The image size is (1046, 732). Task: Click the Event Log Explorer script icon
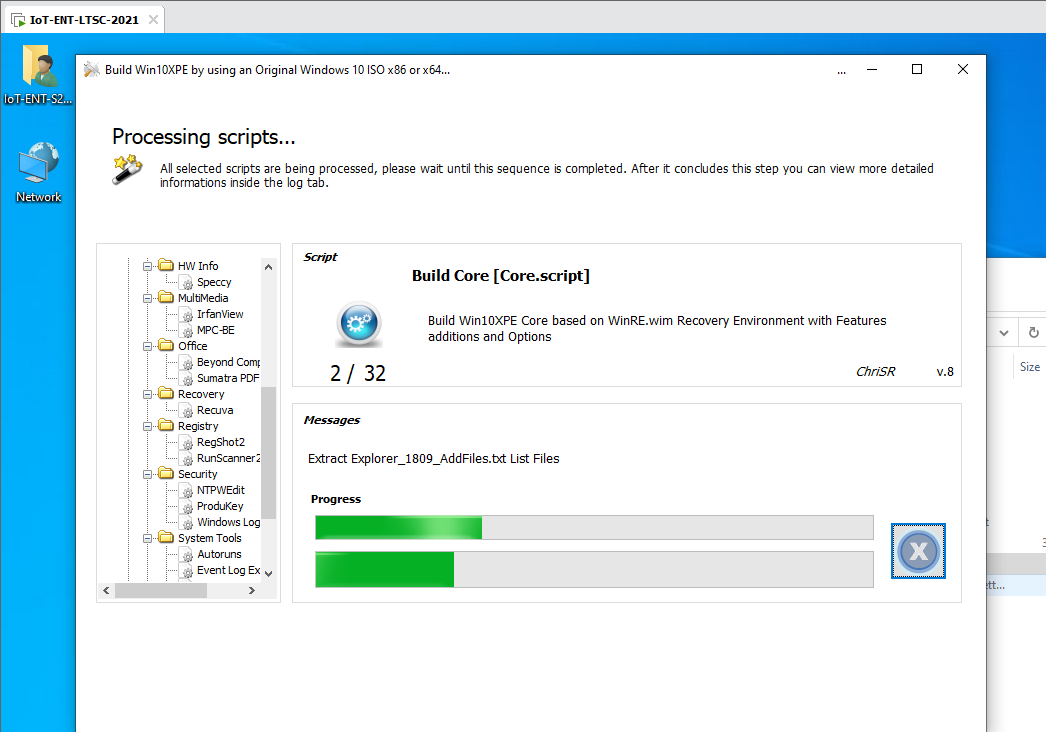click(187, 572)
